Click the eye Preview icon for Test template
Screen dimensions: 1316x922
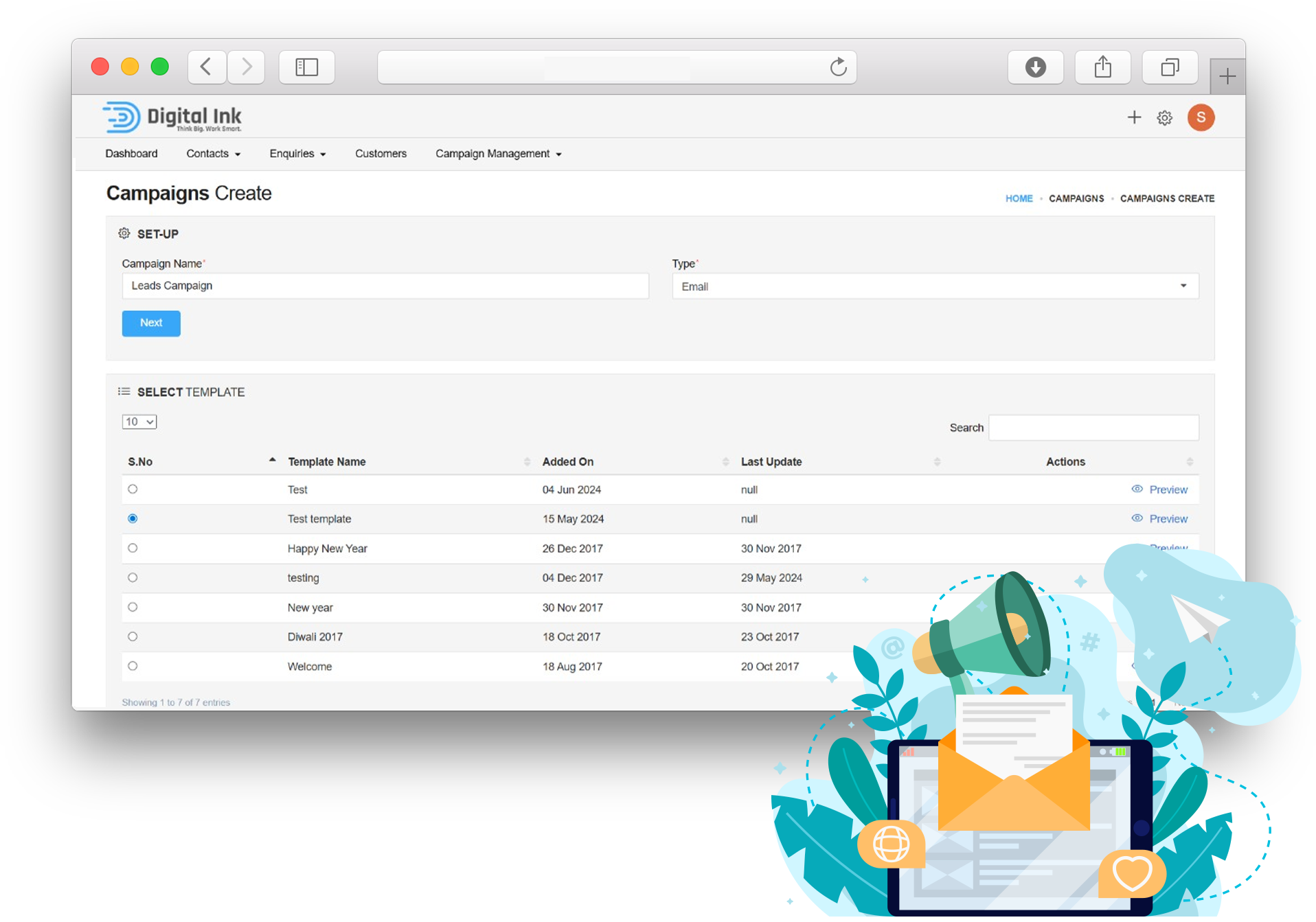(x=1137, y=518)
